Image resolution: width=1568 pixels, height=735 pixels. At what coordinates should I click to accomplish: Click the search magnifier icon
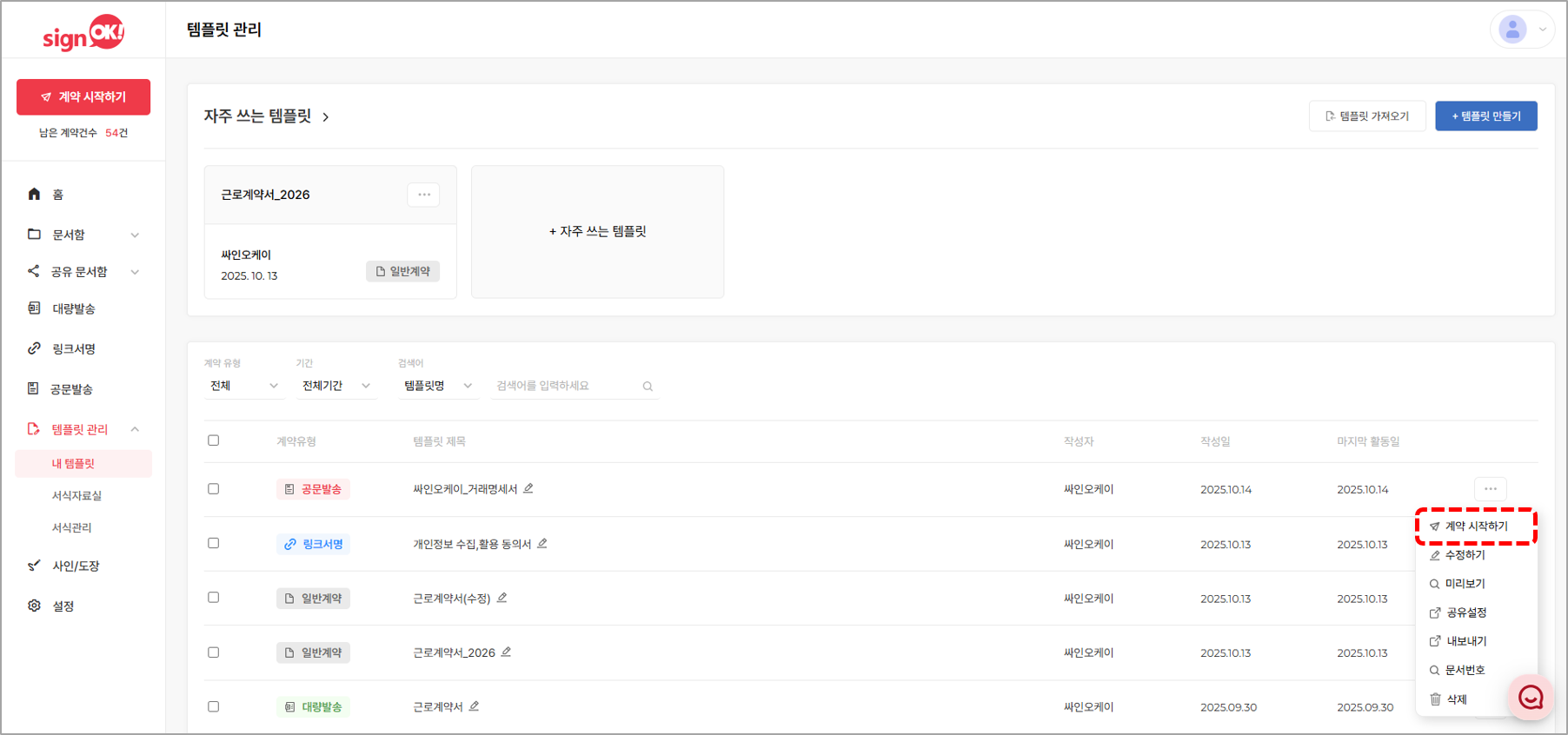[x=648, y=387]
